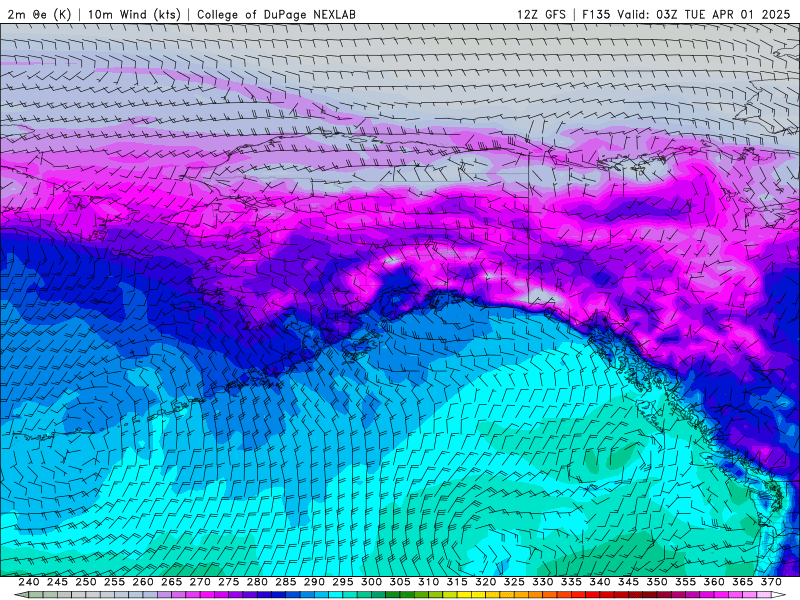
Task: Click the 255 value on the color scale
Action: tap(114, 582)
